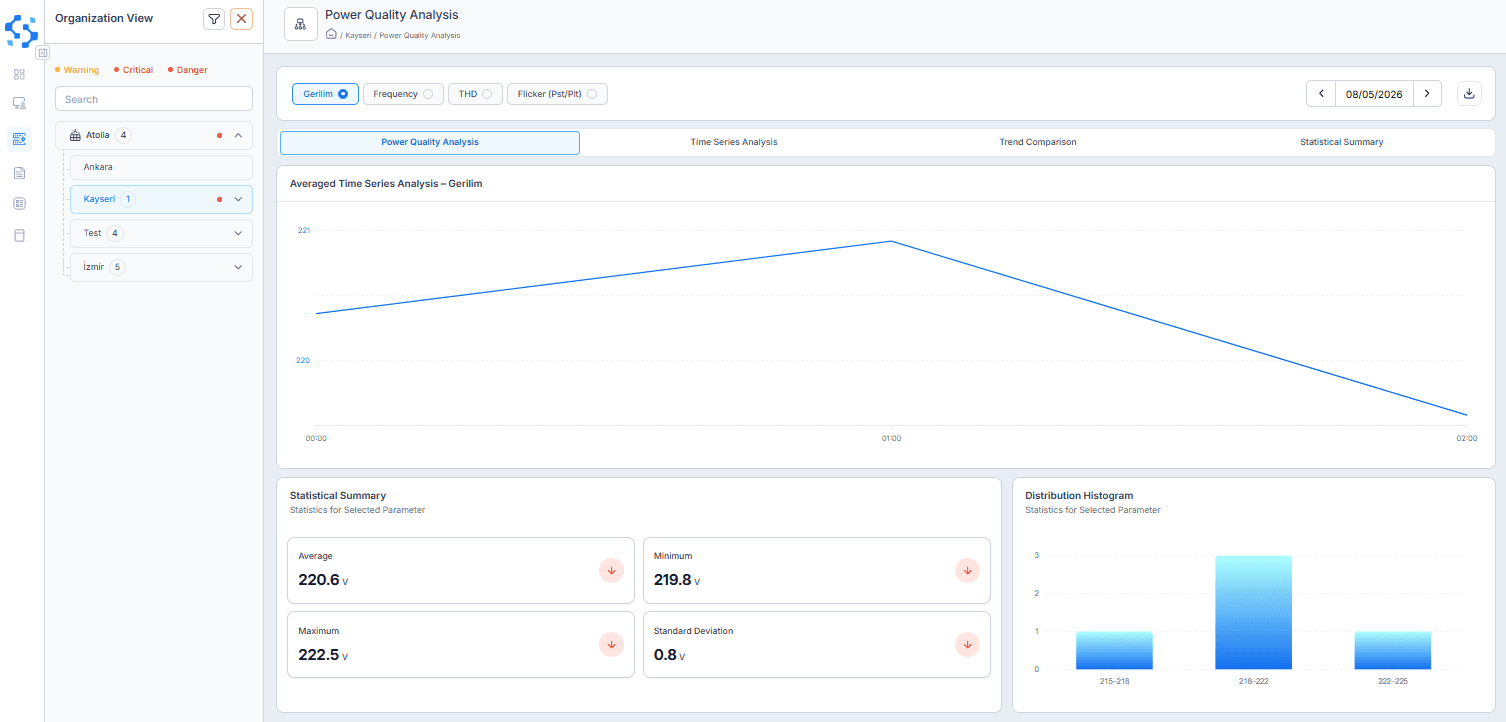Click the 222.5 maximum value

(x=319, y=655)
